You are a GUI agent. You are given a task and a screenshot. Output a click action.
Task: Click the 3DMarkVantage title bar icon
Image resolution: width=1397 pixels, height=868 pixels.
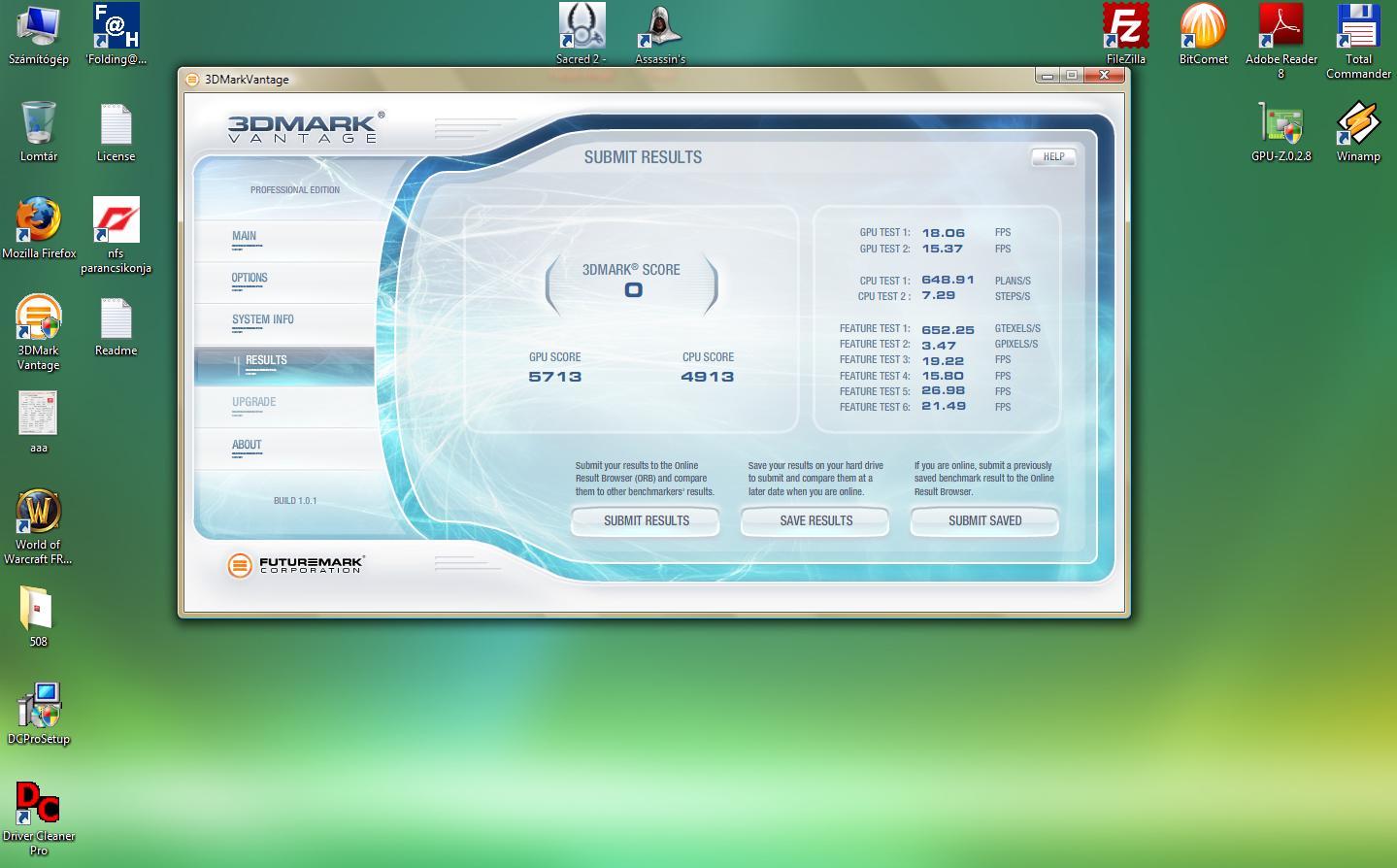click(192, 80)
